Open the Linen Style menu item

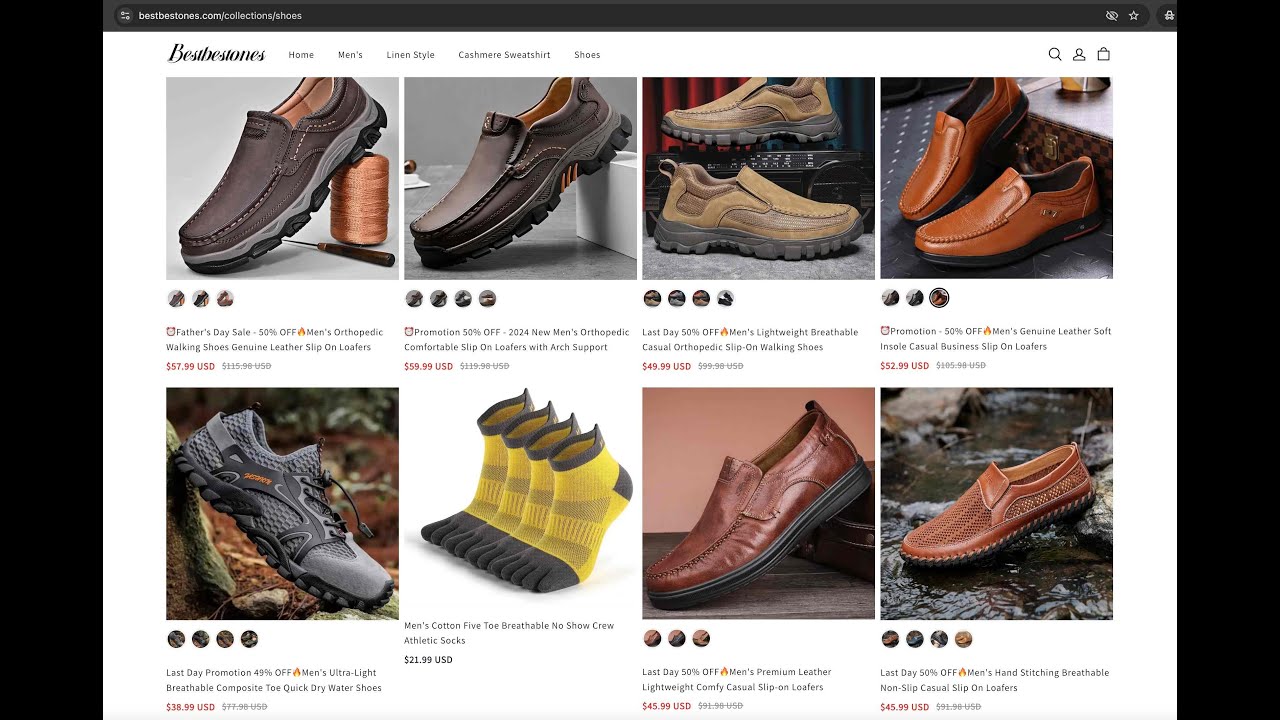tap(411, 55)
